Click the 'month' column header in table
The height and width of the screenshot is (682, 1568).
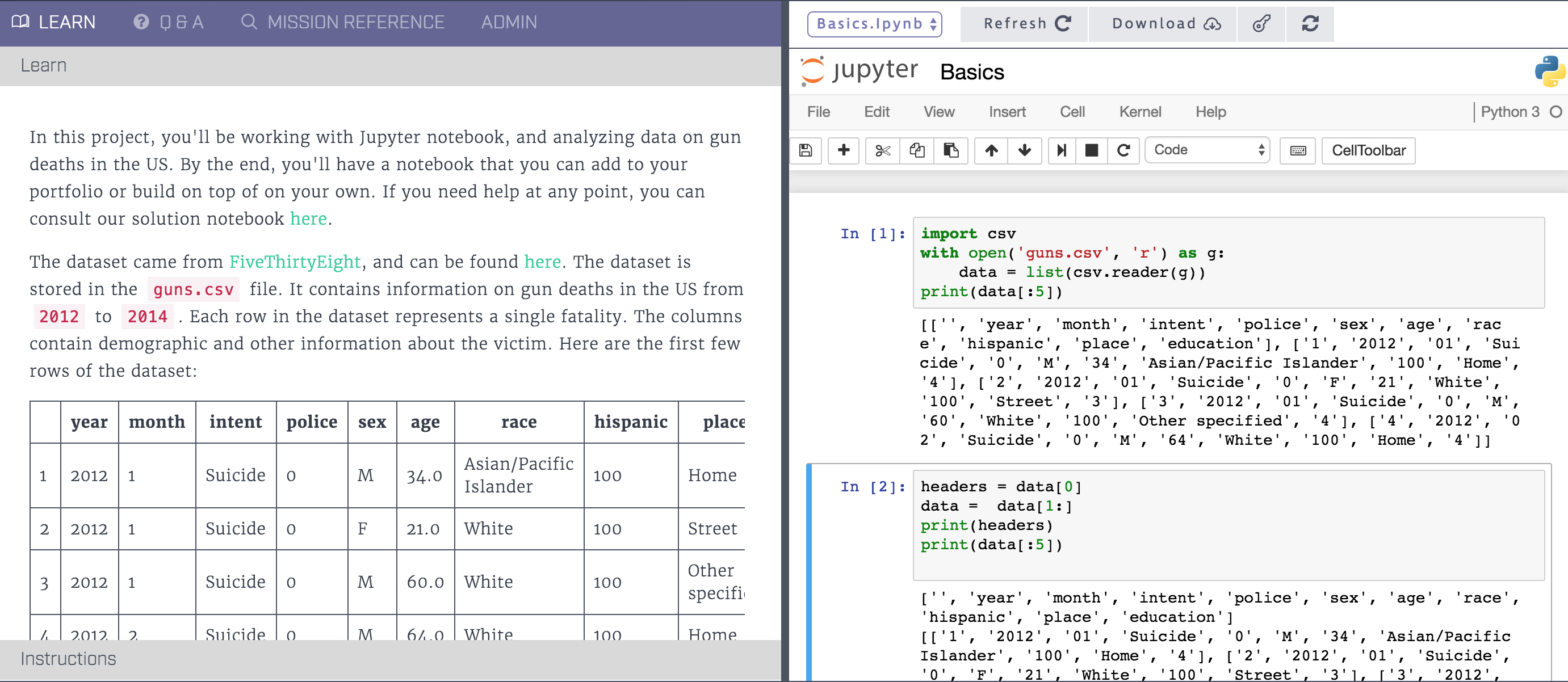pyautogui.click(x=157, y=422)
